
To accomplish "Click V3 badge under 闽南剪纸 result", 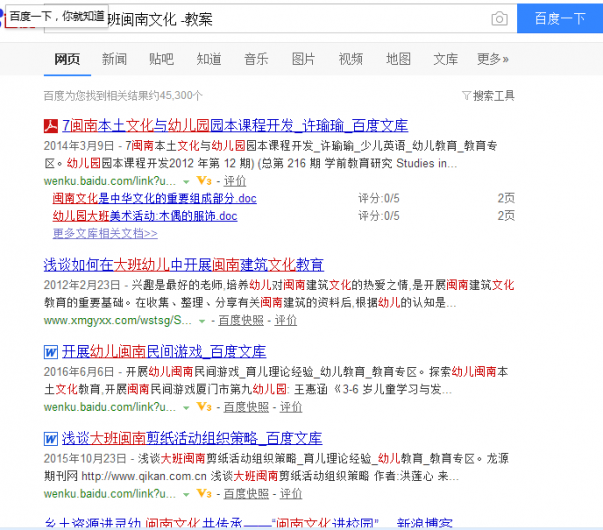I will 204,494.
